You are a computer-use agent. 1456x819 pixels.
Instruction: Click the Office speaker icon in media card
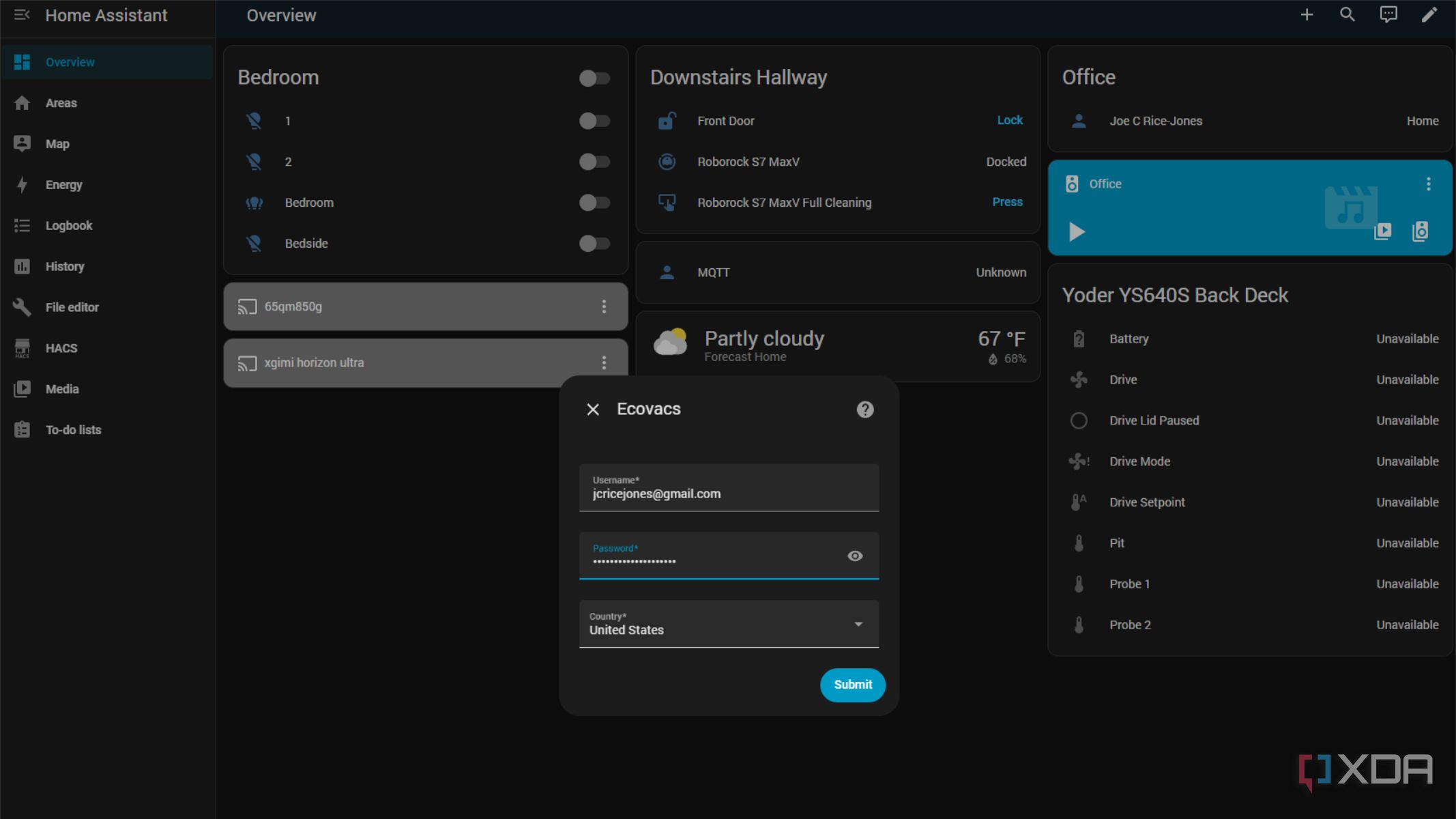tap(1072, 184)
